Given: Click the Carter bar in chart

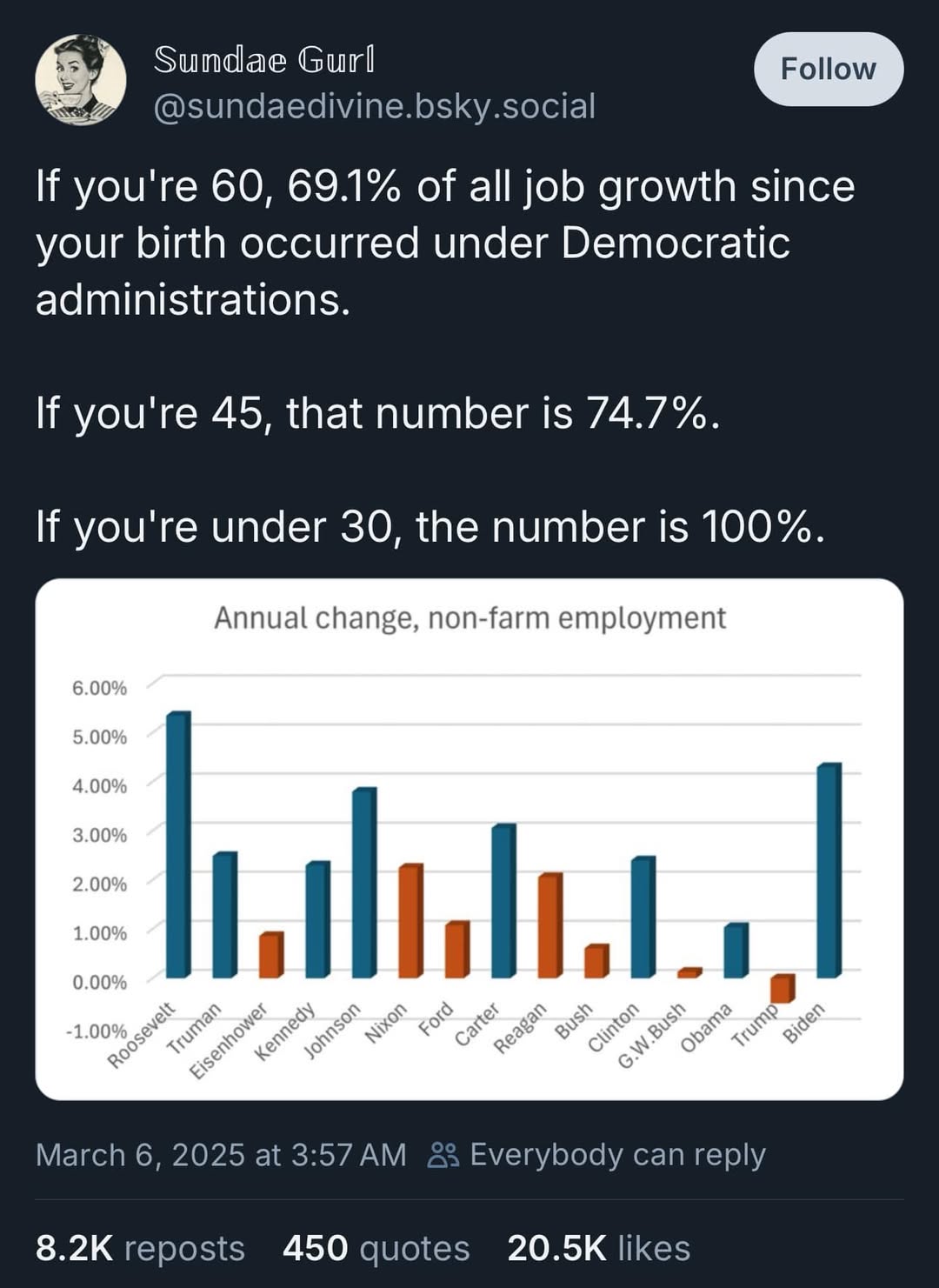Looking at the screenshot, I should tap(503, 900).
